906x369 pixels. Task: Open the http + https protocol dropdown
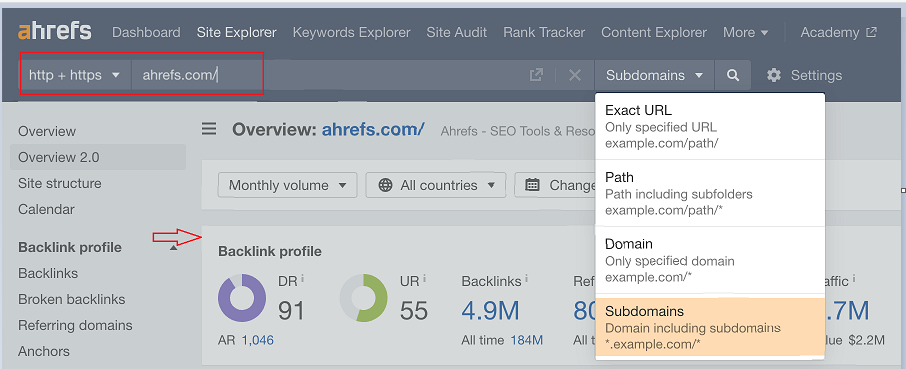click(75, 75)
